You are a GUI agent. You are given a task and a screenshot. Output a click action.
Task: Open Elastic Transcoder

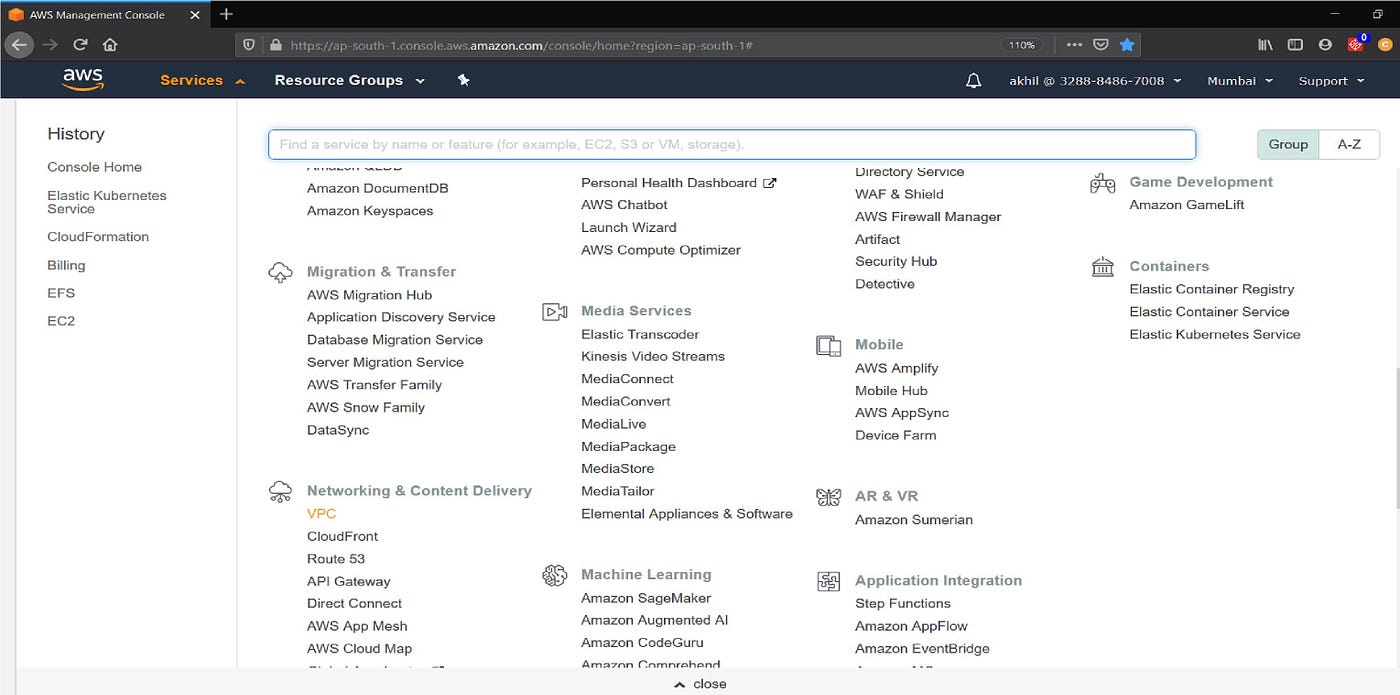(640, 334)
